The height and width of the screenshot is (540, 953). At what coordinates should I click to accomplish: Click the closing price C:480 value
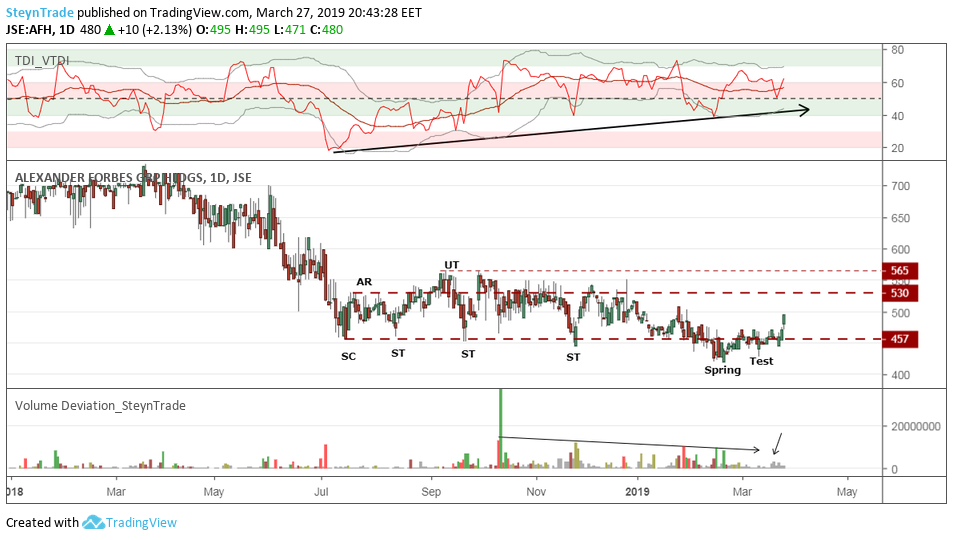(x=326, y=29)
